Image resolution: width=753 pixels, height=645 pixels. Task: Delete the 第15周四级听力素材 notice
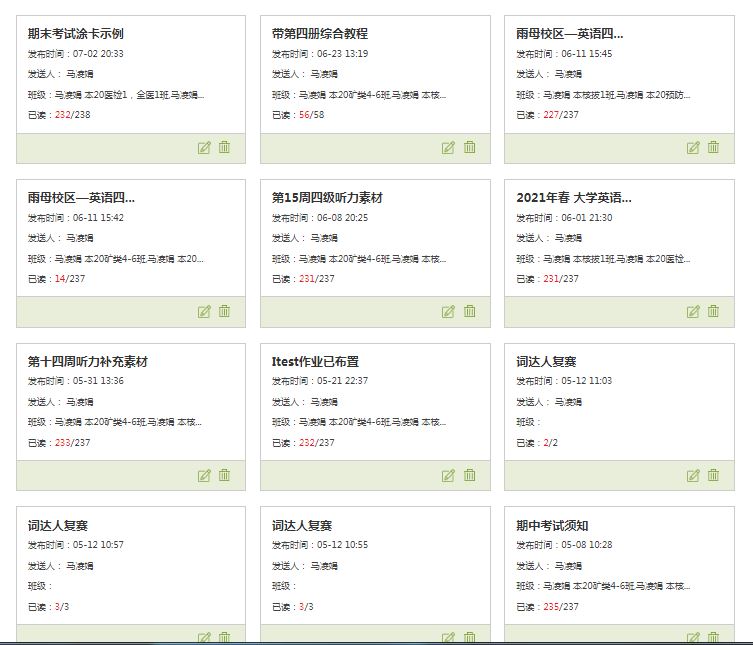(x=469, y=311)
